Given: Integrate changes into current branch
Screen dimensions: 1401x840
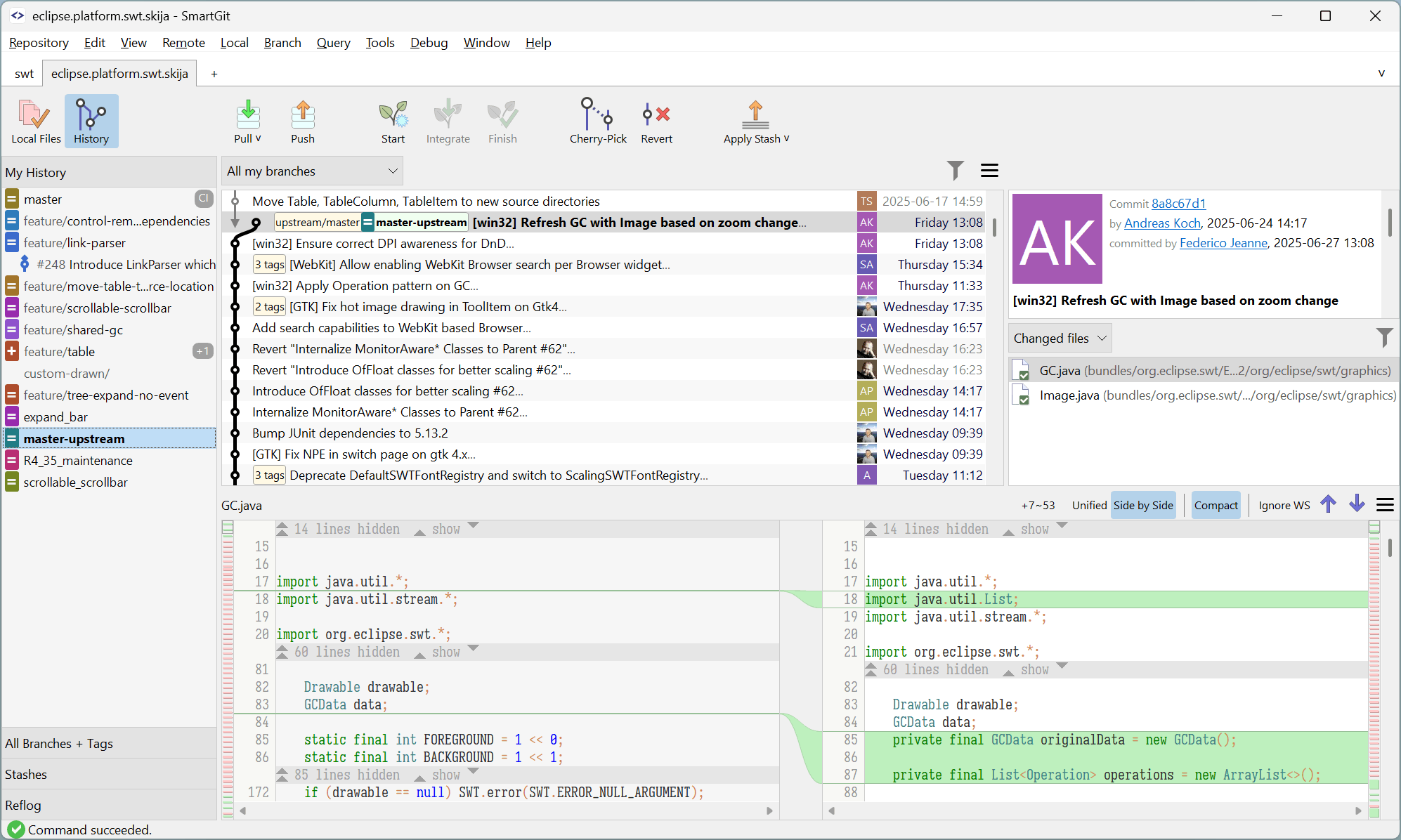Looking at the screenshot, I should [x=448, y=121].
